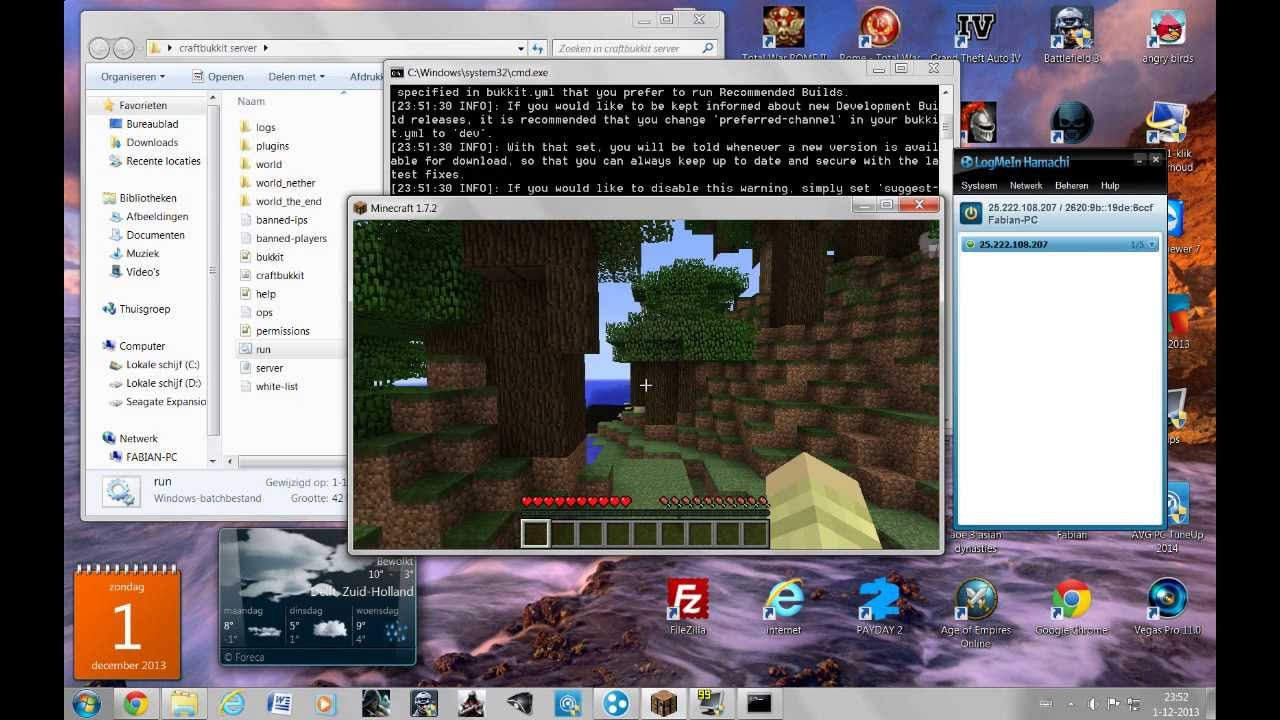
Task: Select Lokale schijf (D:) drive
Action: tap(163, 383)
